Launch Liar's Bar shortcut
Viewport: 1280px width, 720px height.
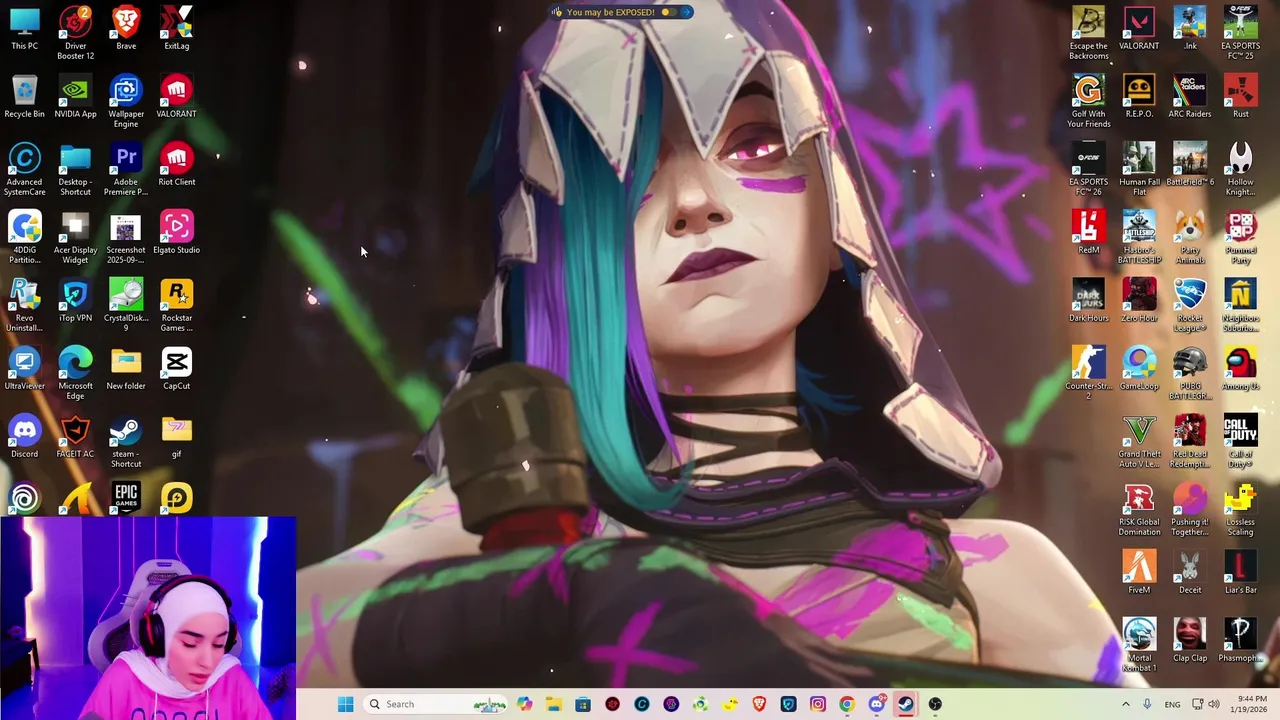[x=1240, y=572]
